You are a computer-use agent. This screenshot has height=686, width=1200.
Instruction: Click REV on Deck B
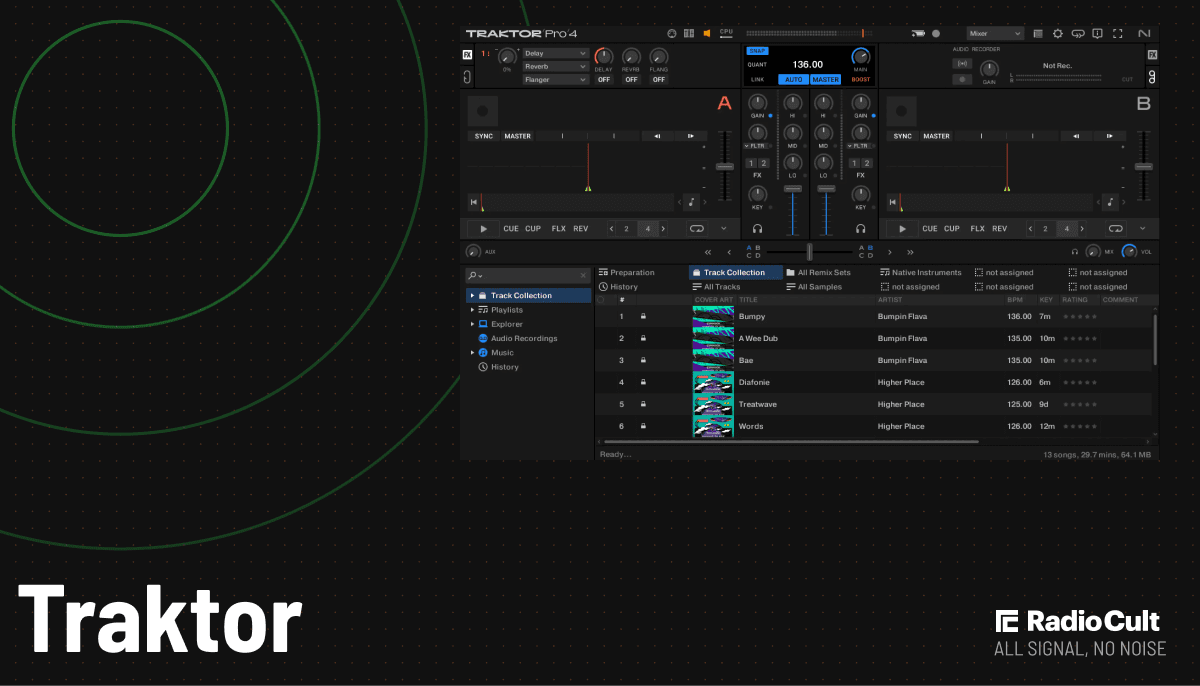[999, 229]
